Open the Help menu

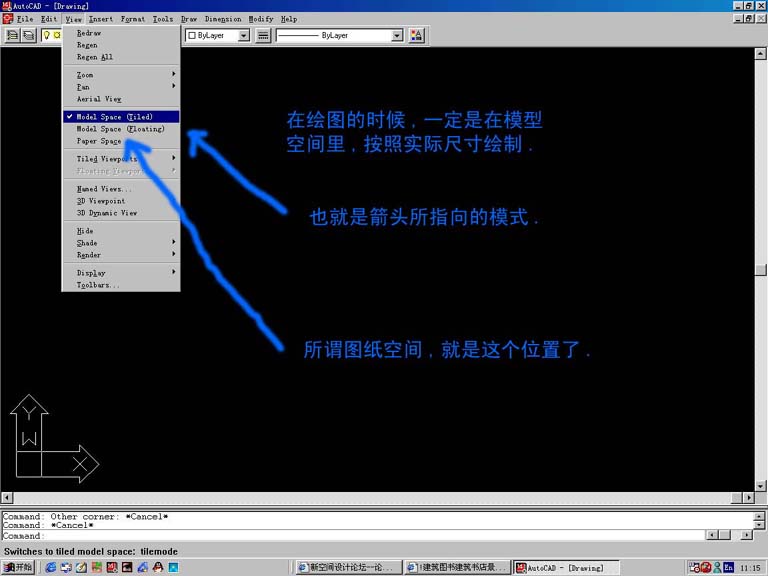tap(289, 19)
